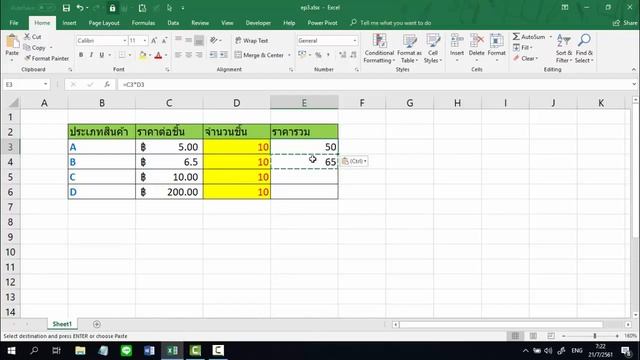This screenshot has width=640, height=360.
Task: Click the Cut scissors command
Action: tap(33, 37)
